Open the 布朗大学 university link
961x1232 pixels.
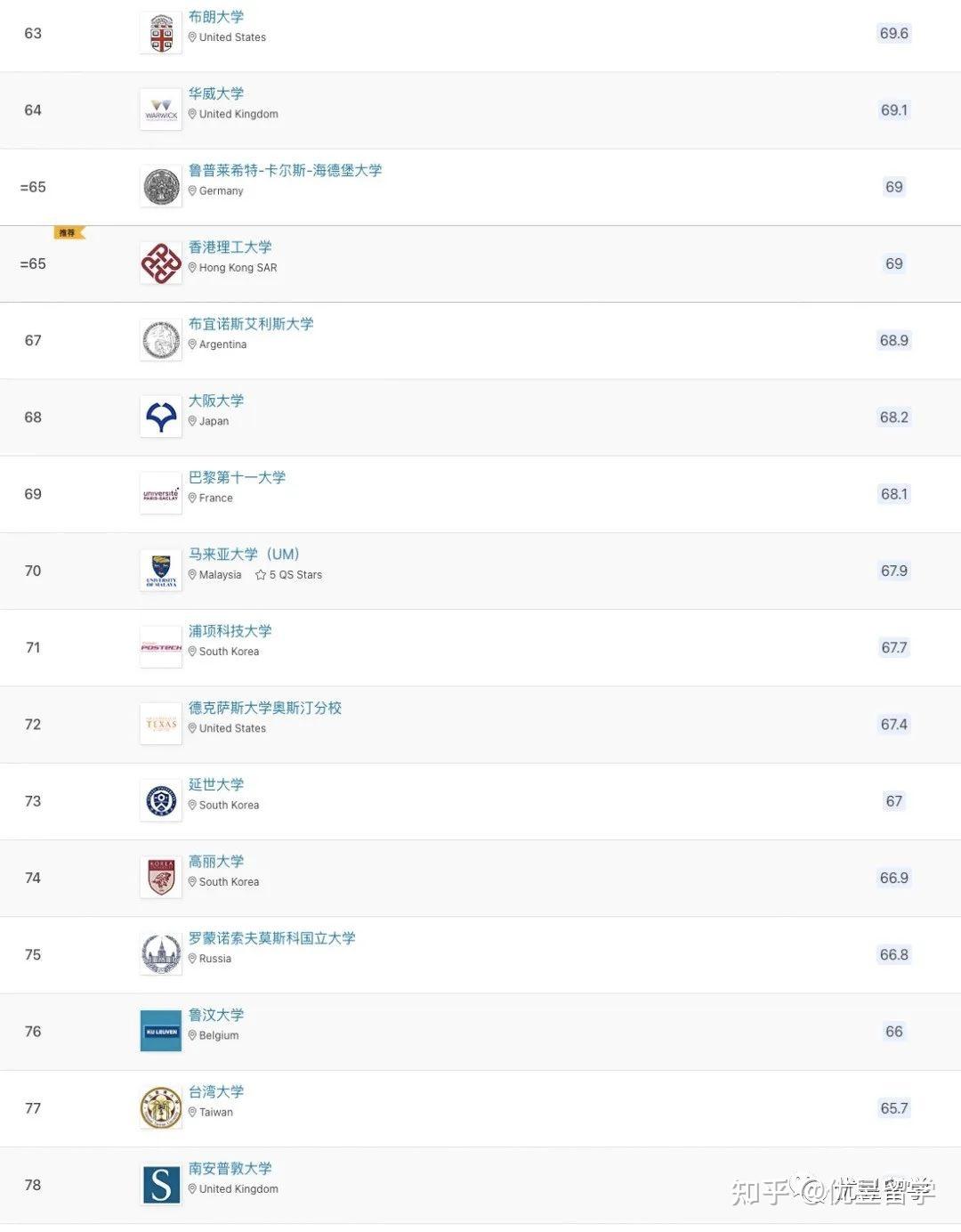[x=214, y=16]
